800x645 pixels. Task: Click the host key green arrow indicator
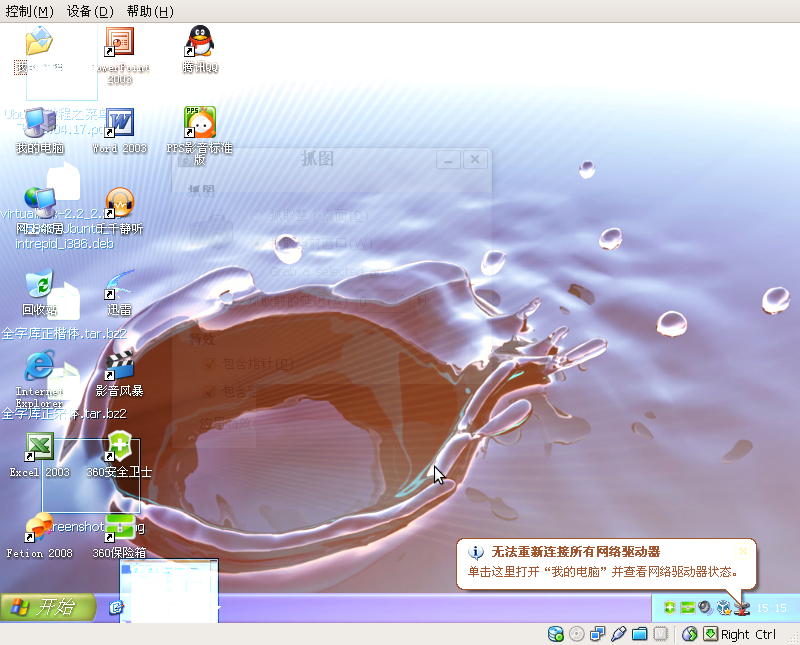[710, 634]
